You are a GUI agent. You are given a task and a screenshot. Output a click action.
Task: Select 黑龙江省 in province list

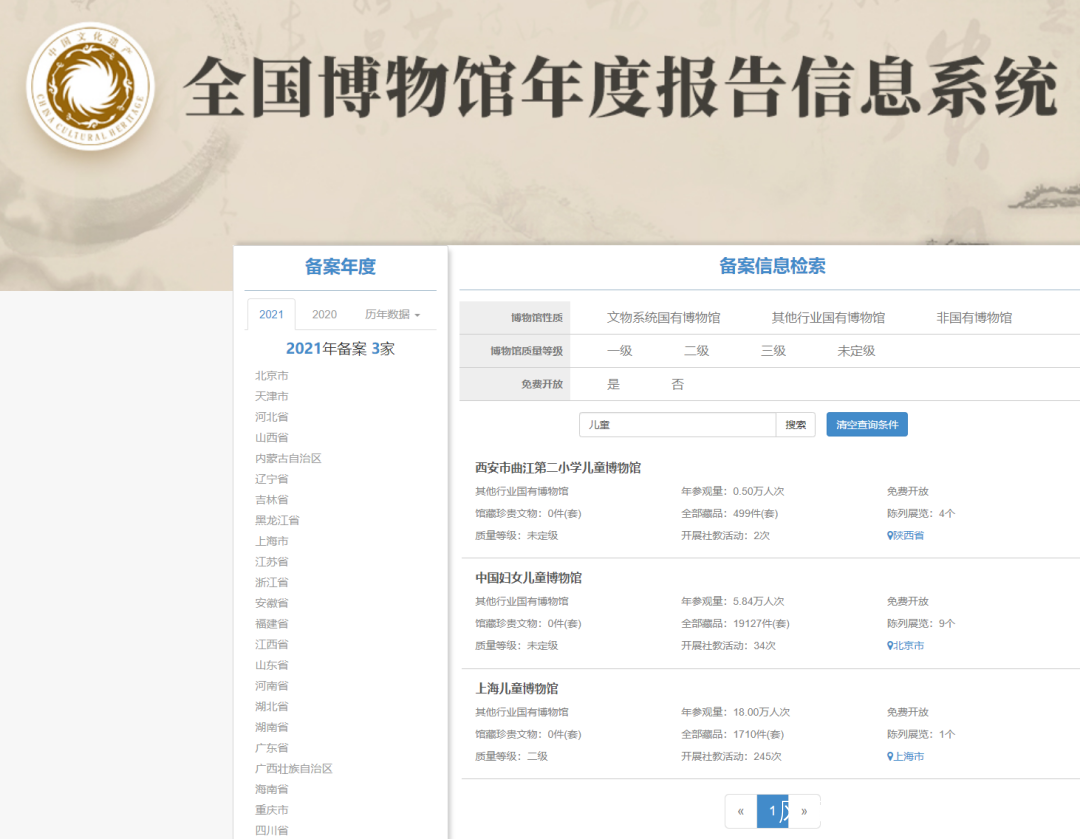click(277, 520)
